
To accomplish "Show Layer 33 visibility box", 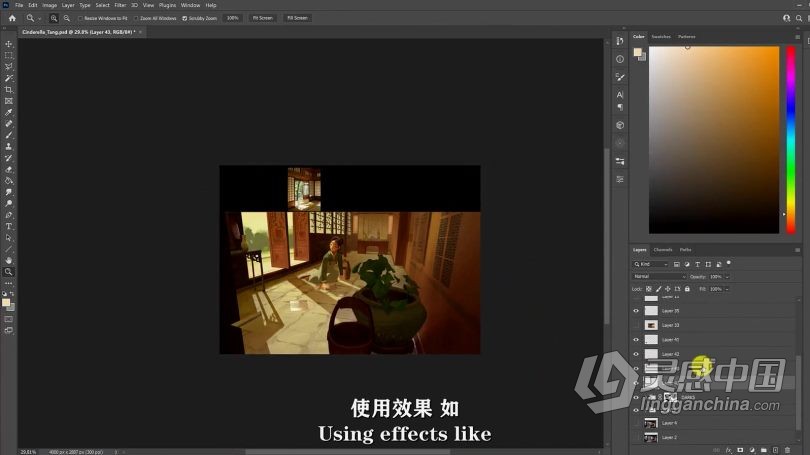I will pyautogui.click(x=636, y=325).
